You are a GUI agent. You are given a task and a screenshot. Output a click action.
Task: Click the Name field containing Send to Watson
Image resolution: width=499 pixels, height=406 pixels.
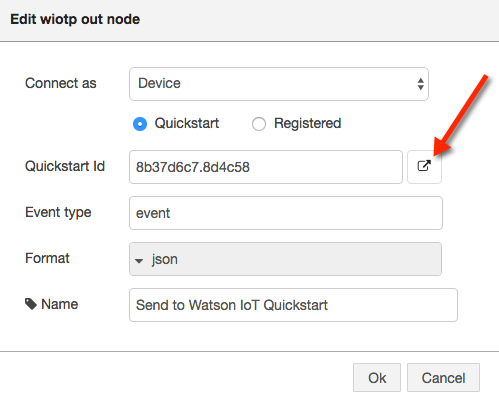coord(293,305)
